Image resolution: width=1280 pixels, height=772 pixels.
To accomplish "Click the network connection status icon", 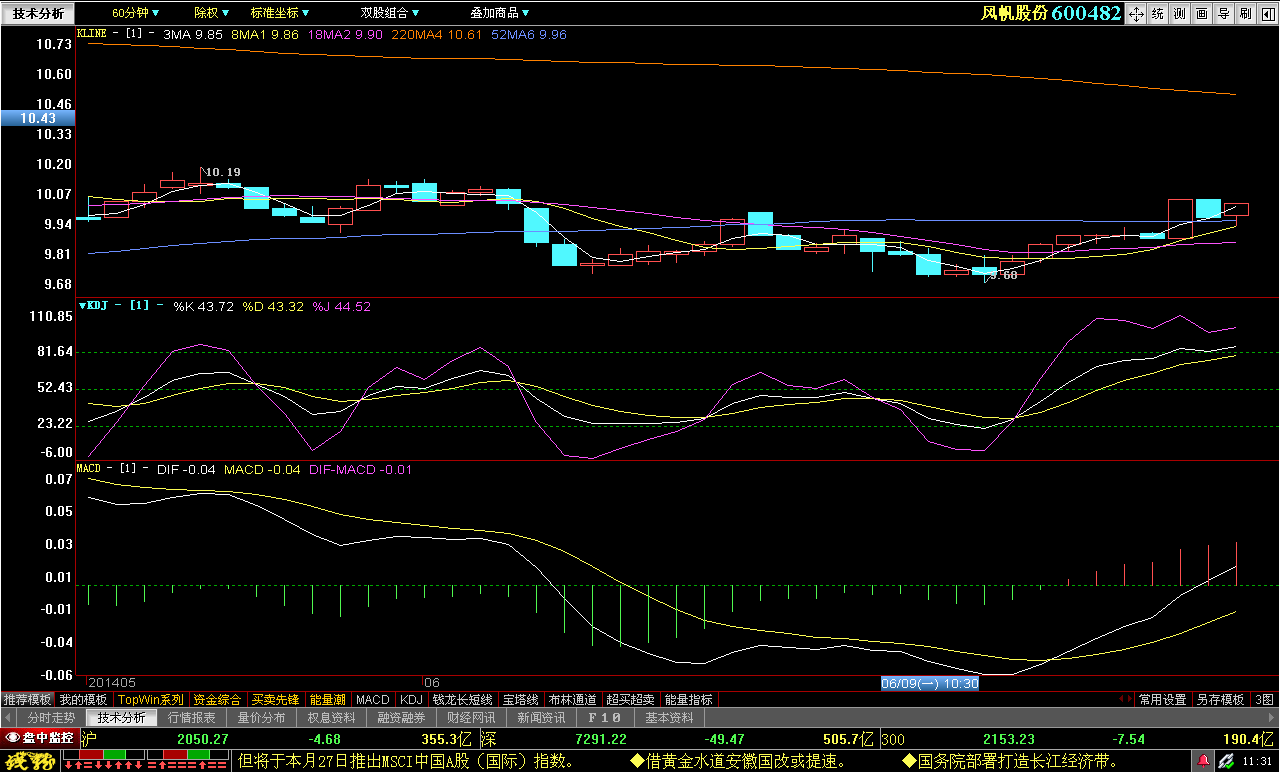I will [1224, 762].
